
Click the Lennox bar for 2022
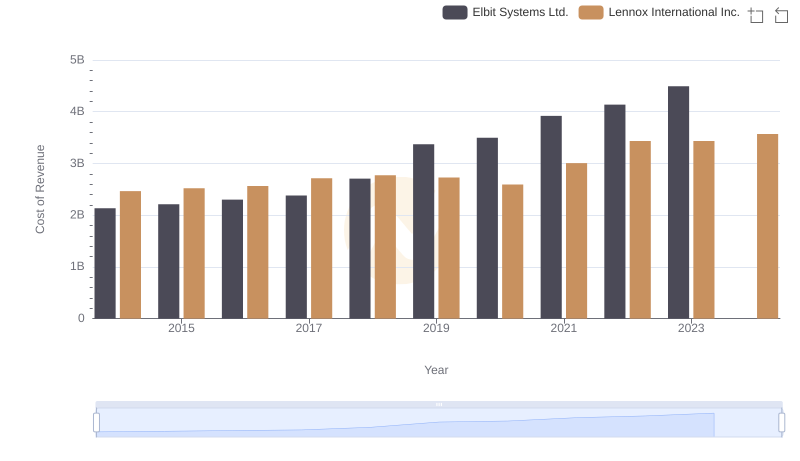click(640, 230)
